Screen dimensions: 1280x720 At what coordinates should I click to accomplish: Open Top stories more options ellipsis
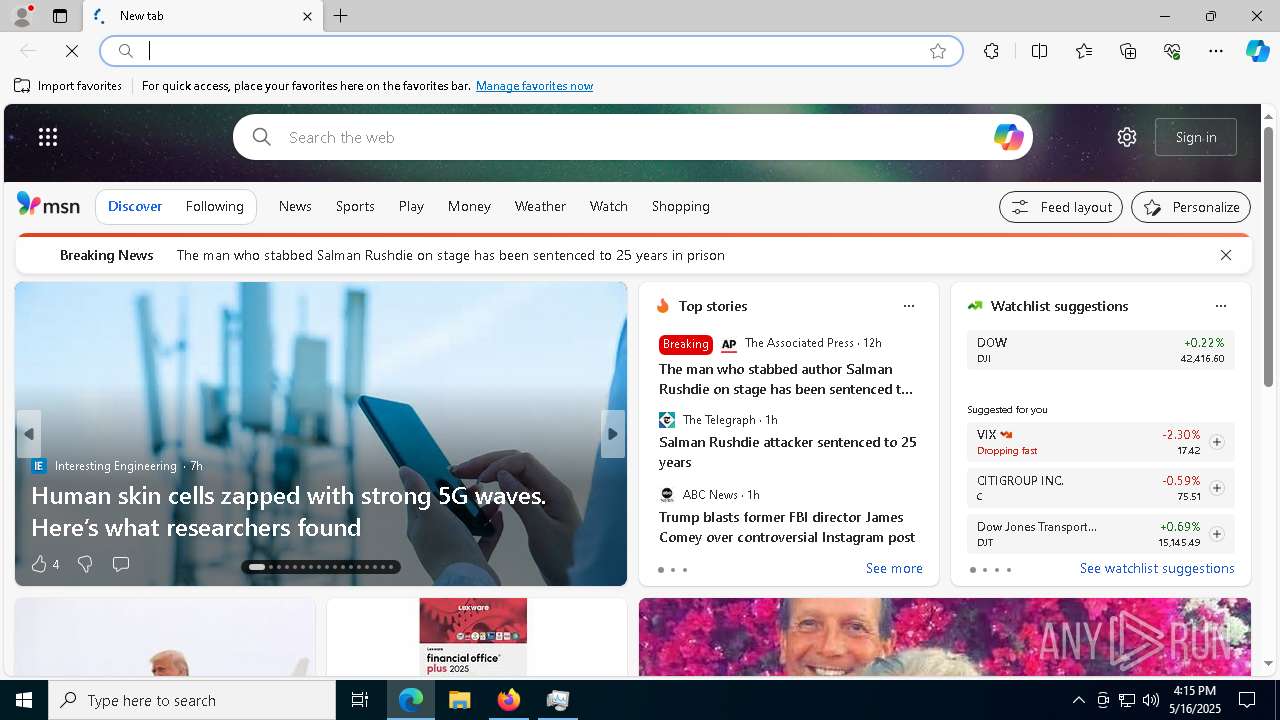point(908,306)
